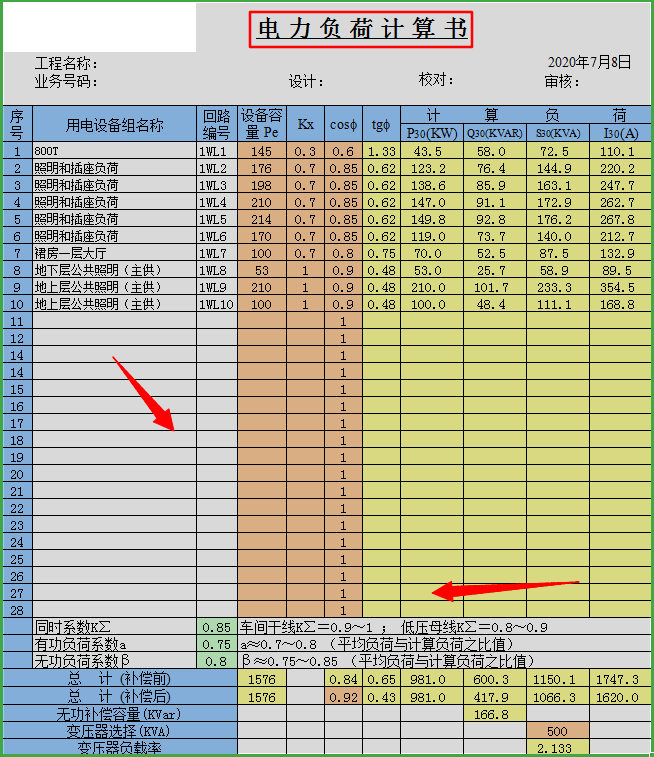Select circuit number cell 1WL1
Viewport: 654px width, 757px height.
pyautogui.click(x=217, y=151)
